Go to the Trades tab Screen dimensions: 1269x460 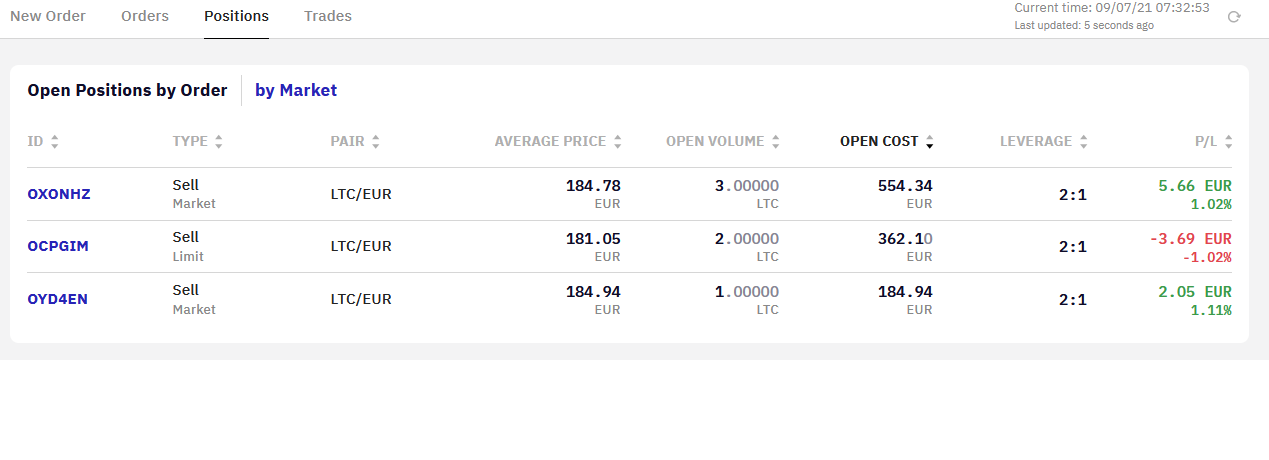point(328,16)
